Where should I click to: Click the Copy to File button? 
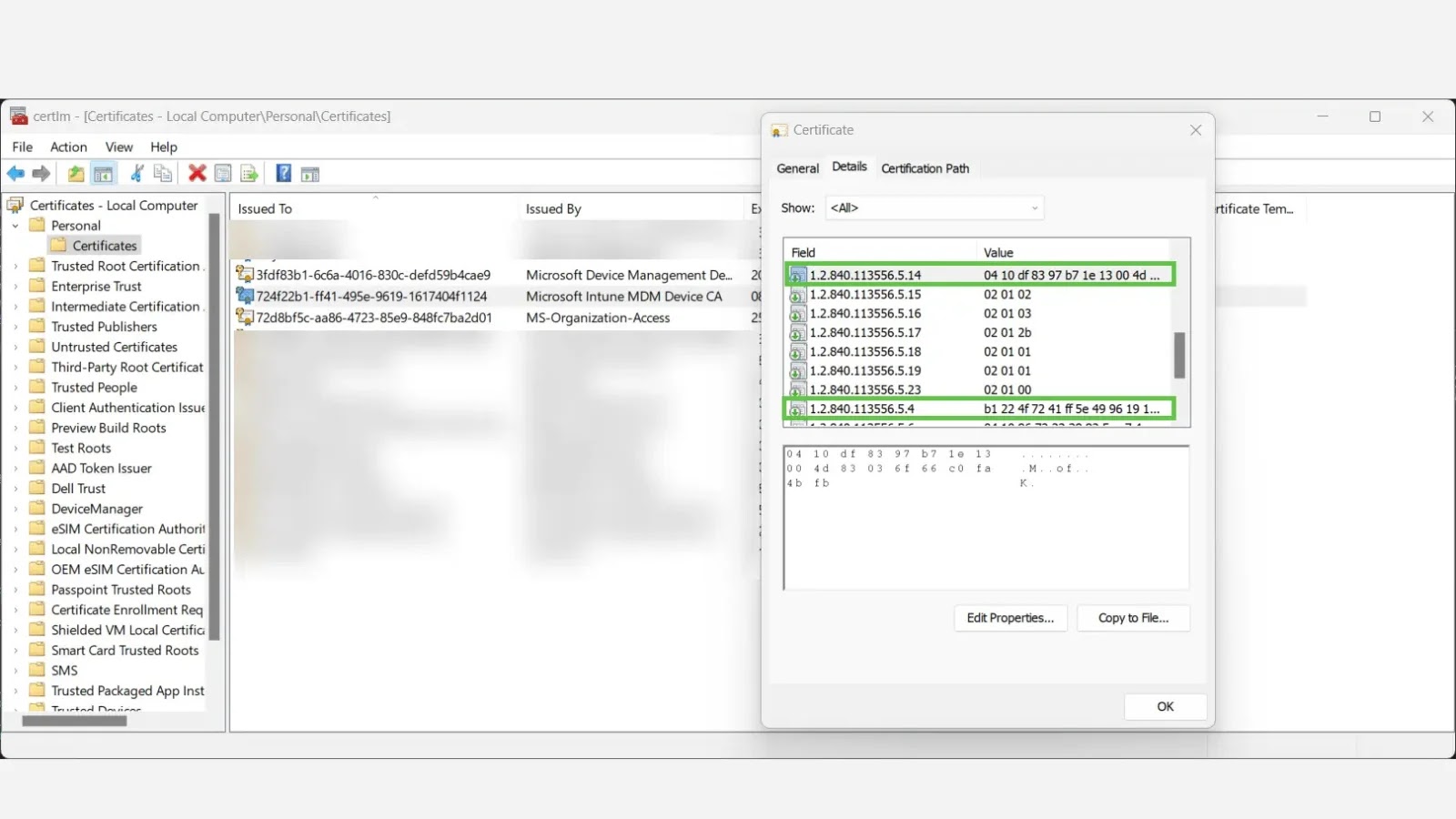click(1133, 618)
